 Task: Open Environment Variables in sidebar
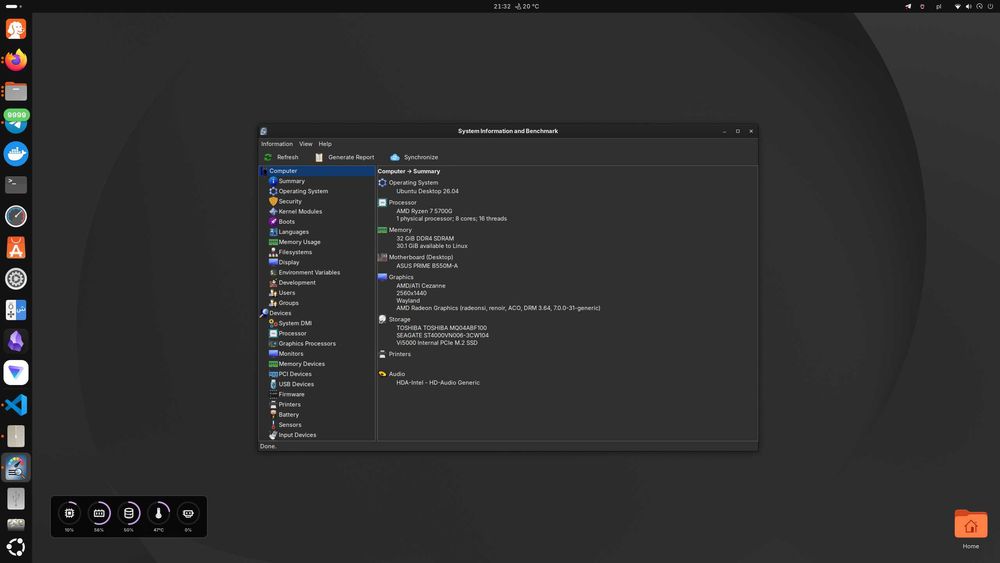point(309,272)
